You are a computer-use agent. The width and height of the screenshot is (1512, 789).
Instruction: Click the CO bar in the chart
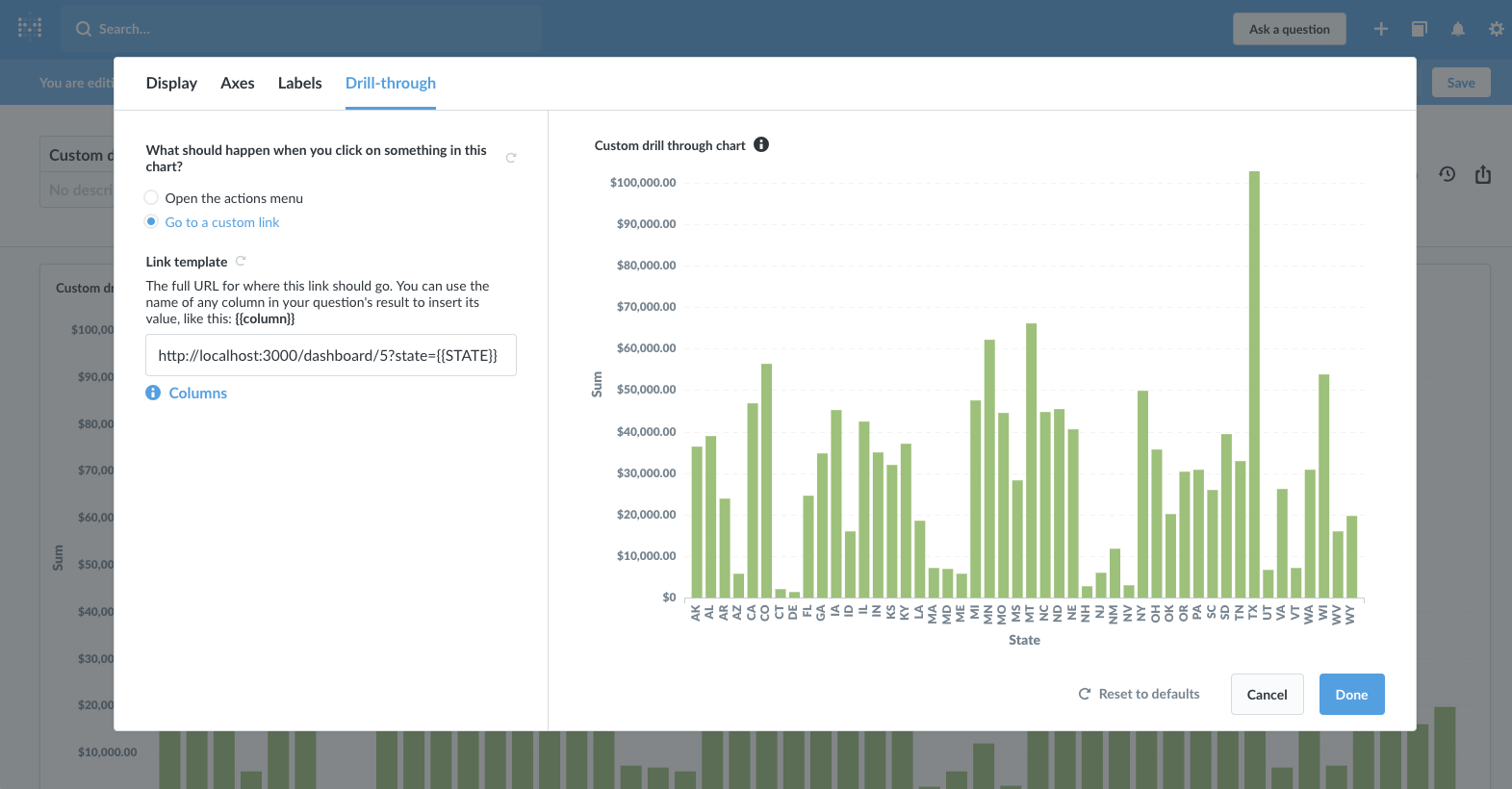click(767, 480)
